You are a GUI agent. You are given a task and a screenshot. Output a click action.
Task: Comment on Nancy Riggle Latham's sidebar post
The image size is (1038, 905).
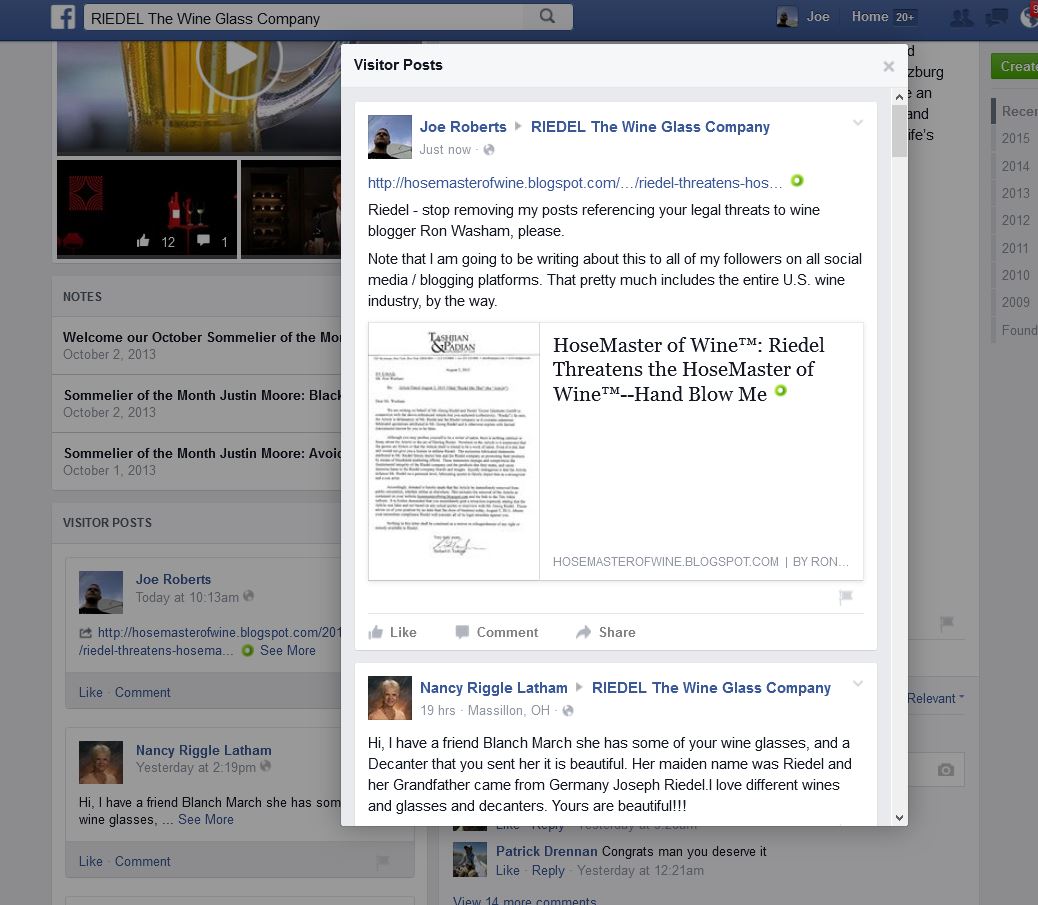[142, 862]
